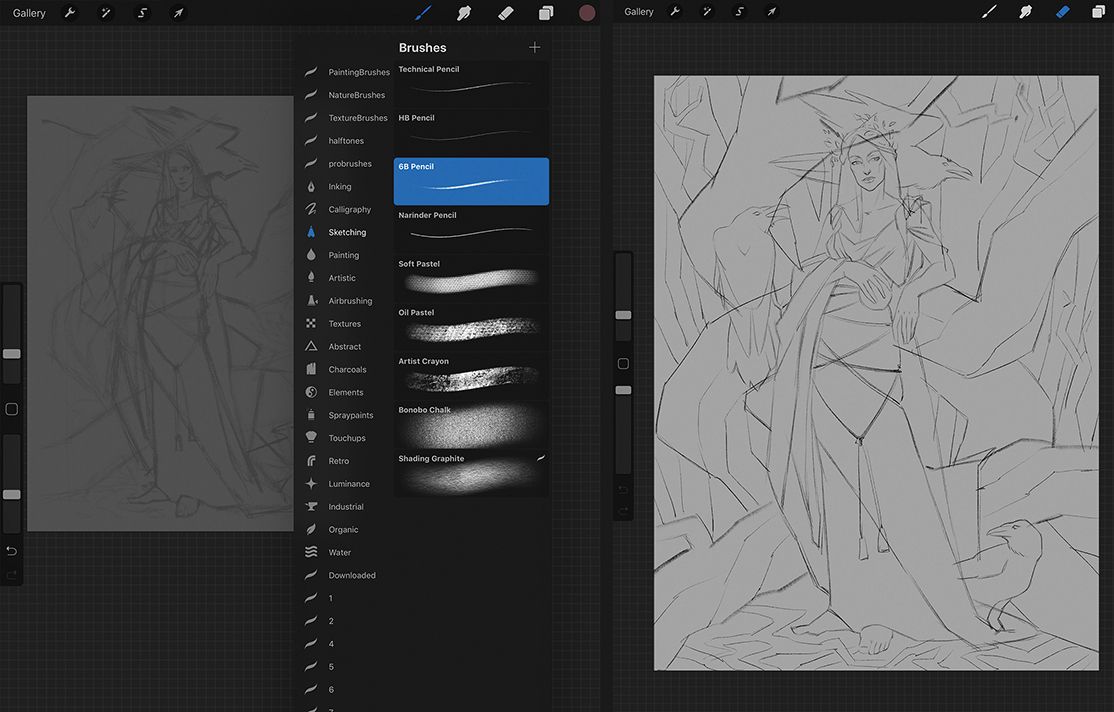Select the Brush tool in the top bar
The image size is (1114, 712).
[x=422, y=12]
